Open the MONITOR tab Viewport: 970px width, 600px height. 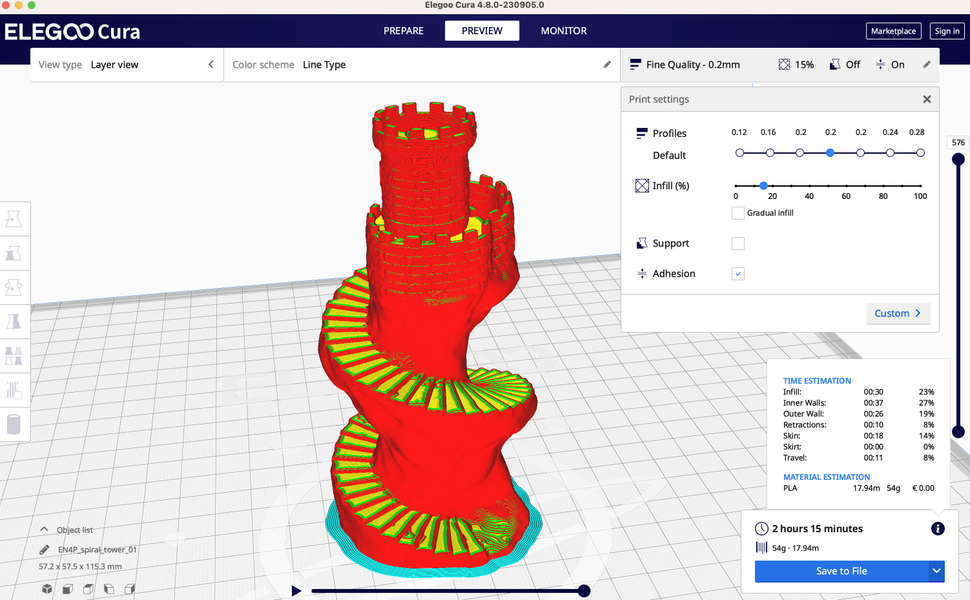(x=563, y=31)
